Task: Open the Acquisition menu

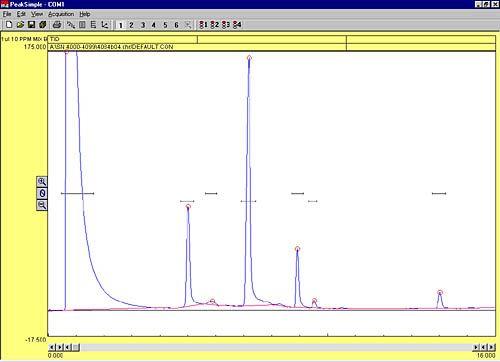Action: tap(61, 14)
